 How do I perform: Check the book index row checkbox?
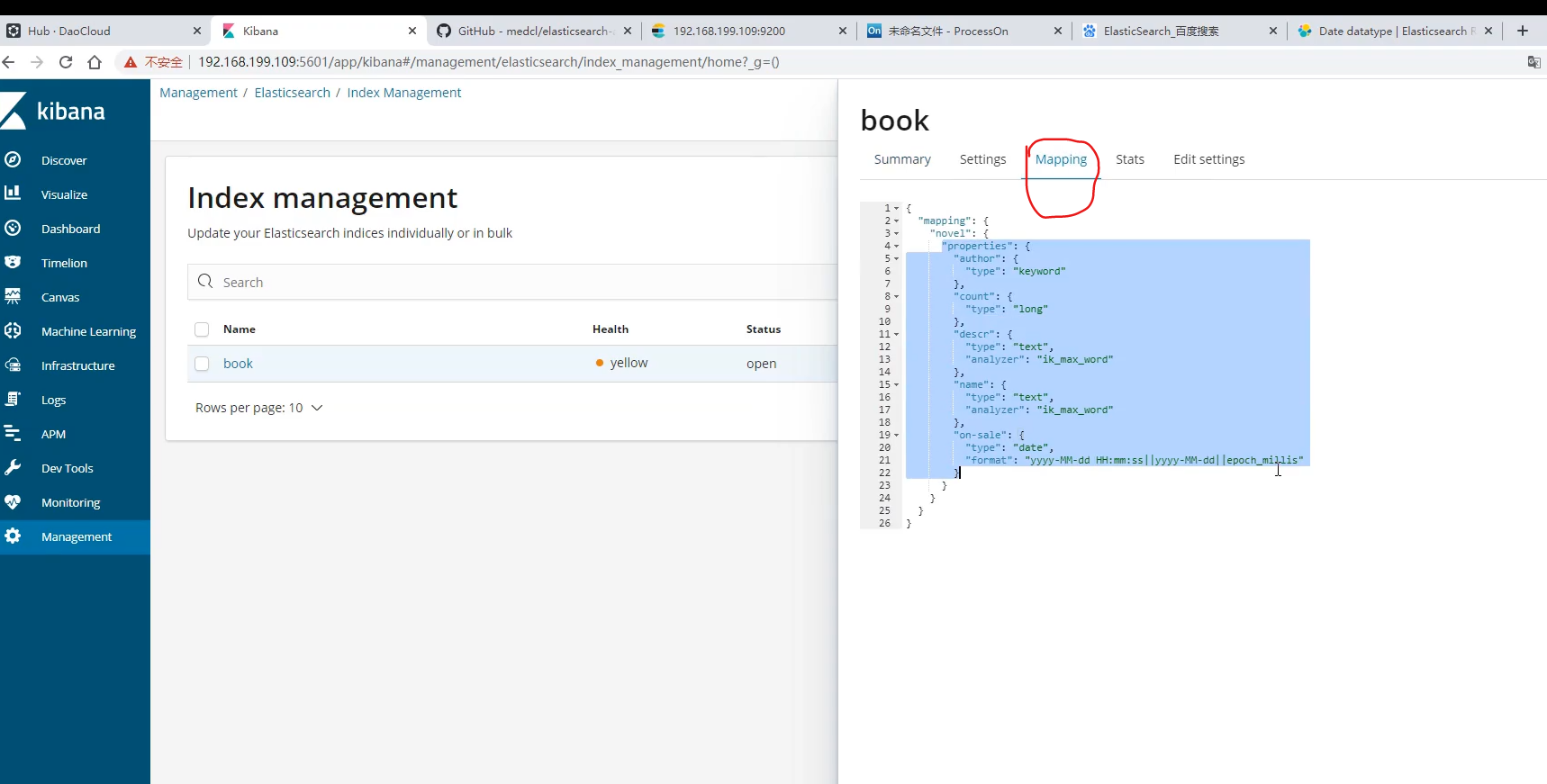(202, 364)
